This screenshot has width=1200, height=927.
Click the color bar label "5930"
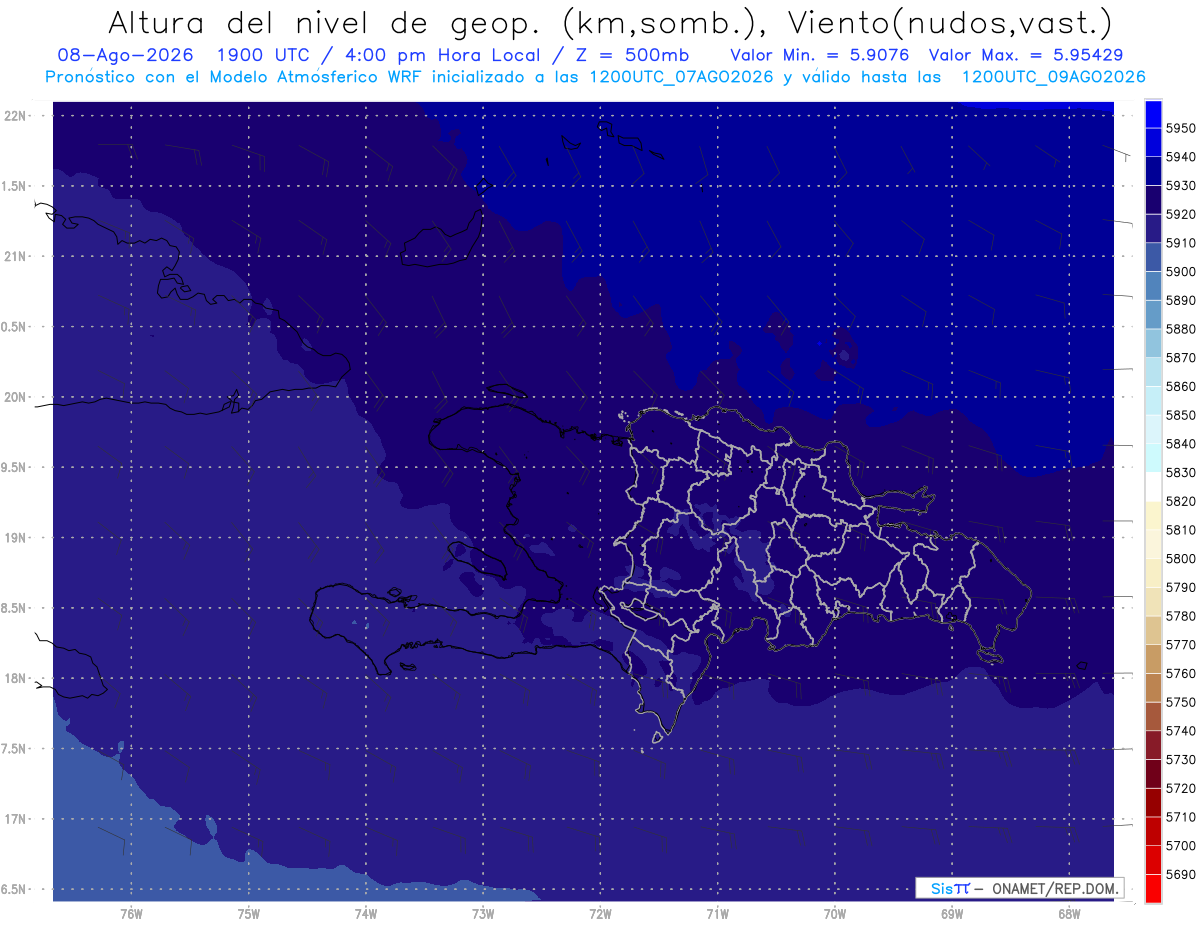point(1181,186)
